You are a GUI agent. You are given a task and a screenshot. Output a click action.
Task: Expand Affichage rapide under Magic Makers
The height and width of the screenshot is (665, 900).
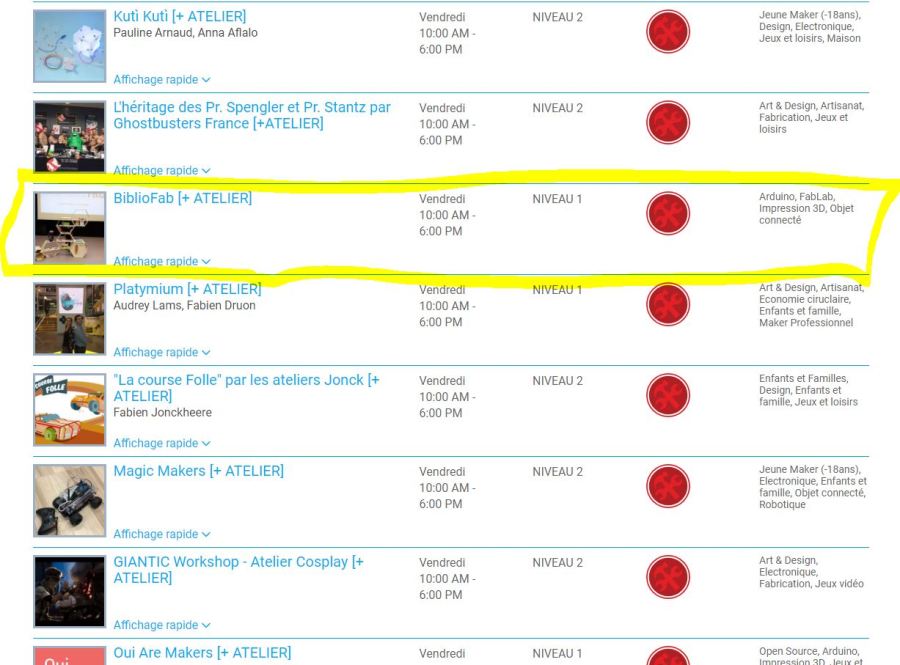tap(162, 535)
